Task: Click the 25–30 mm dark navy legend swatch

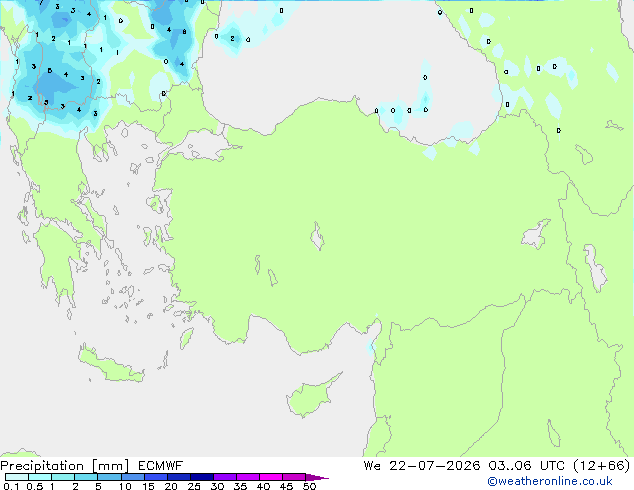Action: point(202,477)
